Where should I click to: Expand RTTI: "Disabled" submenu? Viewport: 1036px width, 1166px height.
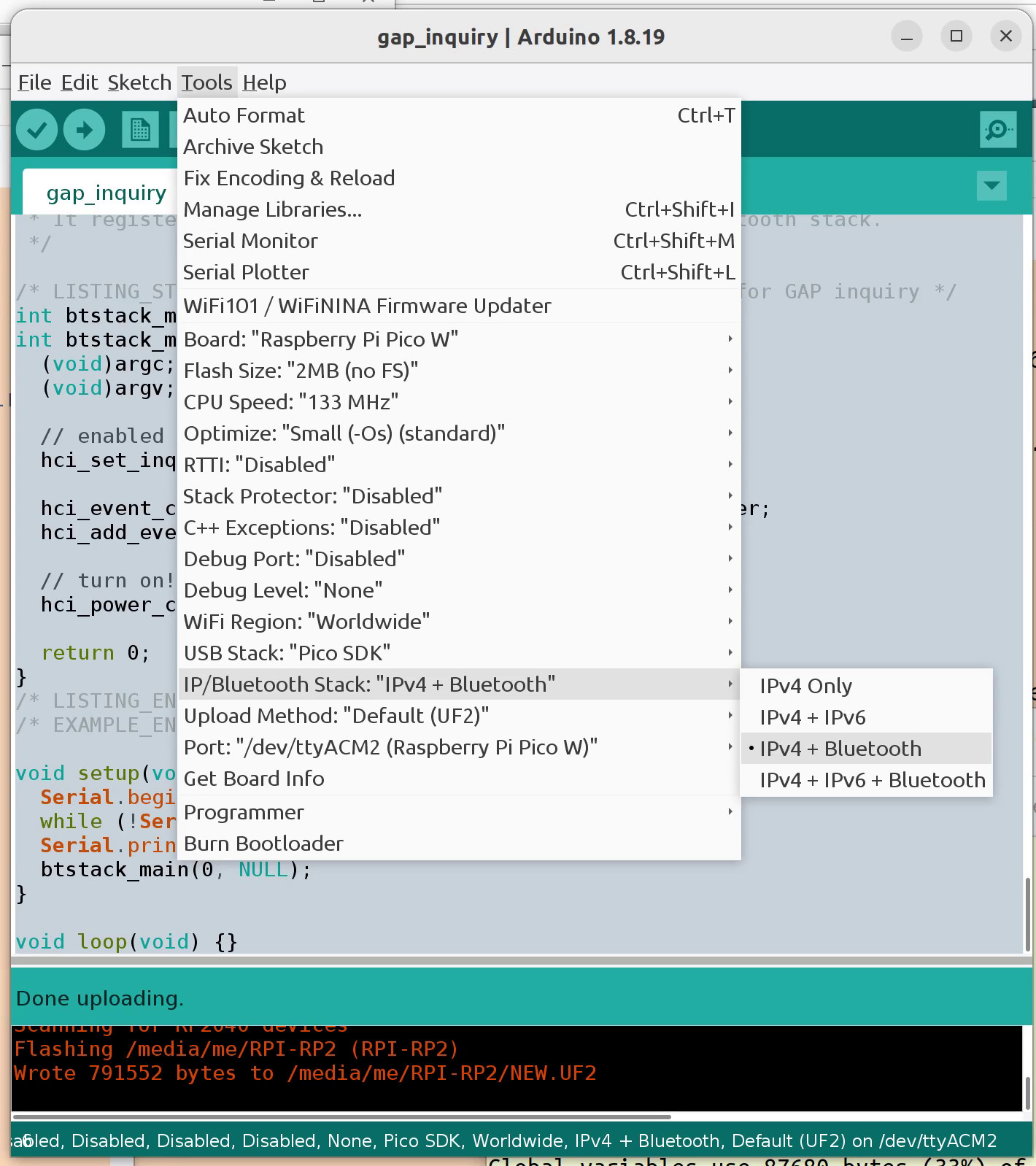[x=459, y=465]
